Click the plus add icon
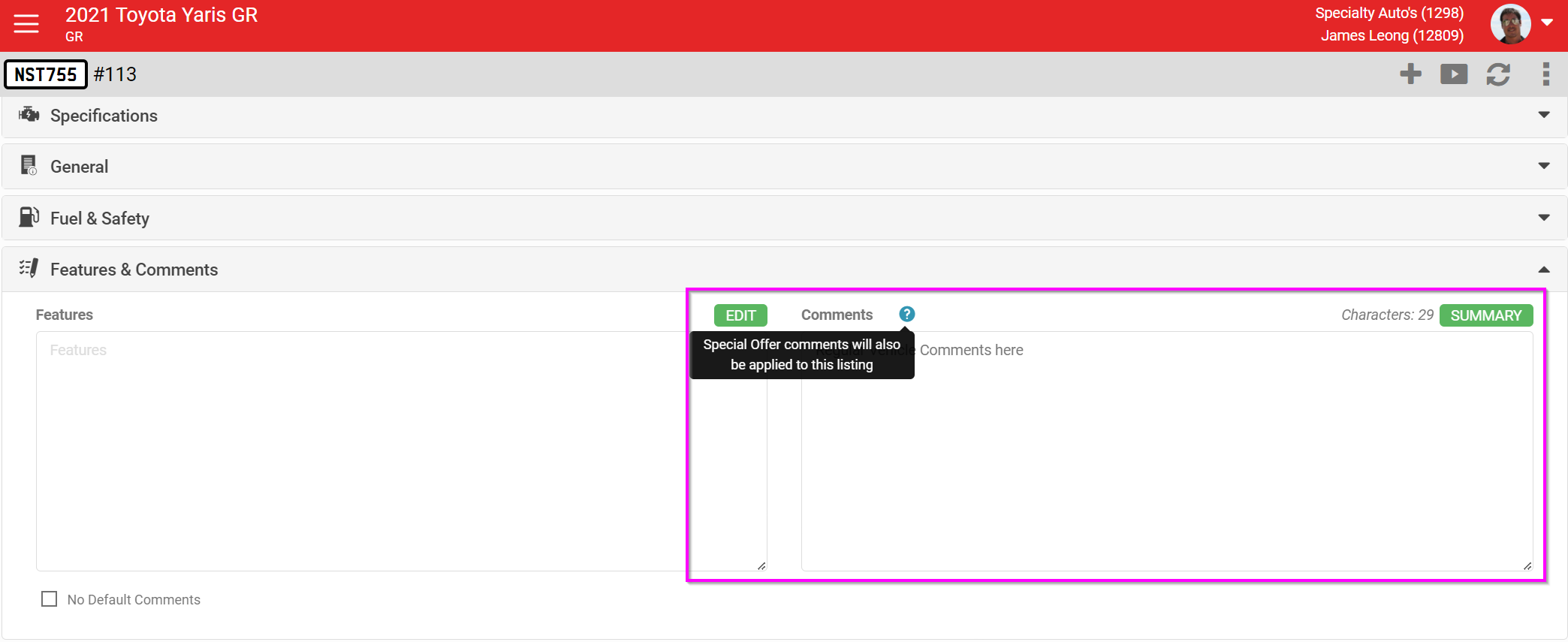The image size is (1568, 642). tap(1410, 74)
